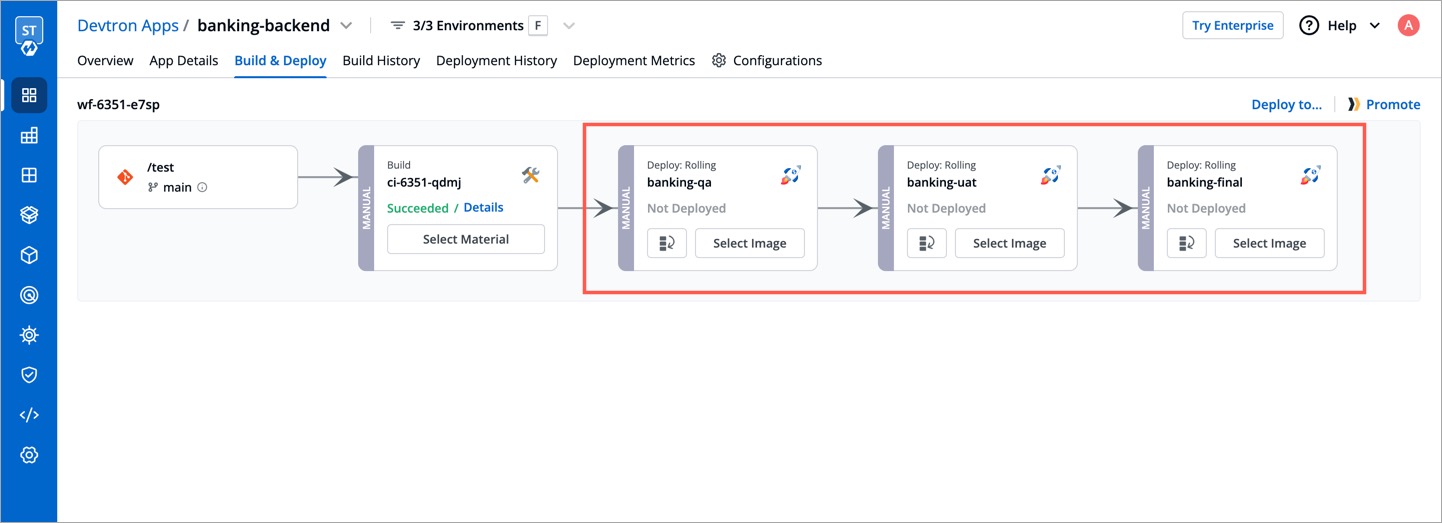The width and height of the screenshot is (1442, 523).
Task: Click the Deploy to... link
Action: click(x=1287, y=104)
